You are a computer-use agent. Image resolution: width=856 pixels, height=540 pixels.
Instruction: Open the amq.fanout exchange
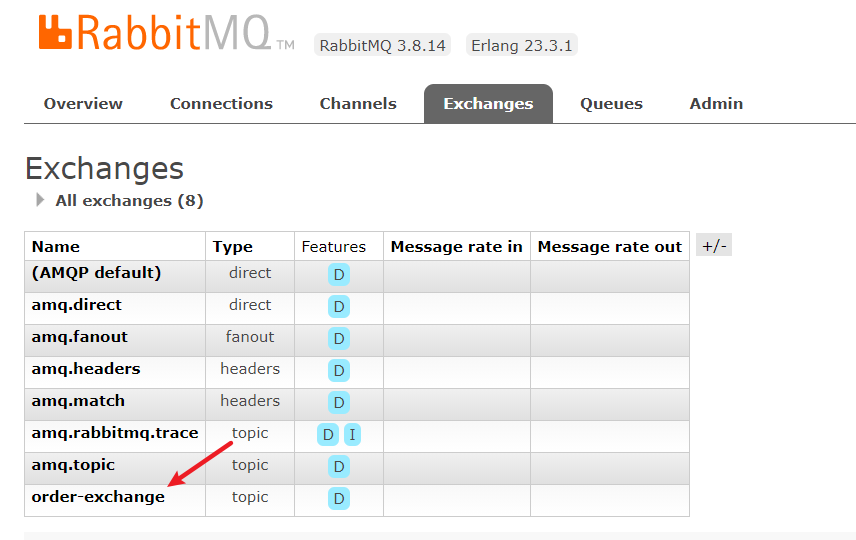tap(79, 337)
